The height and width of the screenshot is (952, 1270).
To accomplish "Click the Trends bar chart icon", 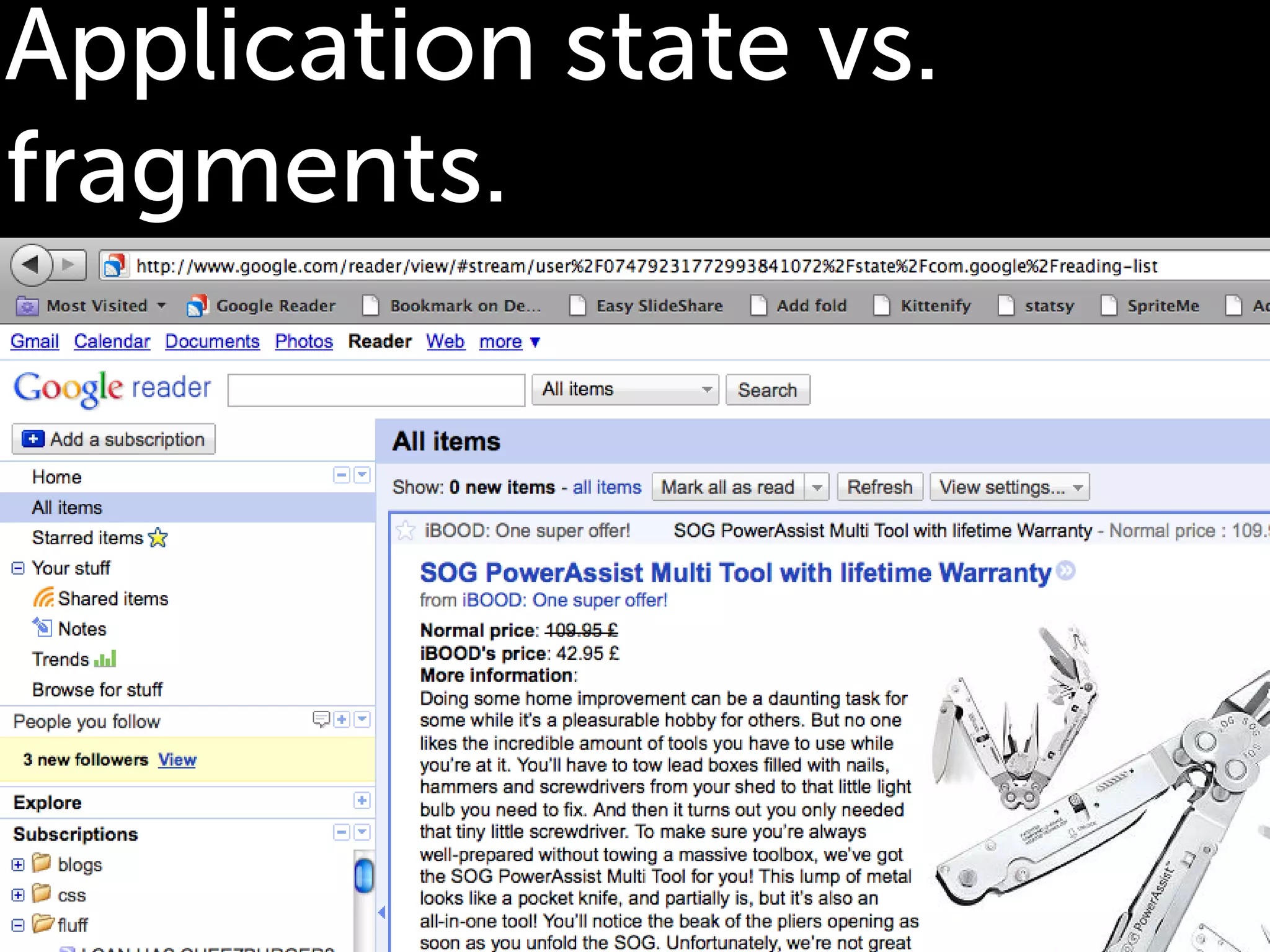I will (105, 658).
